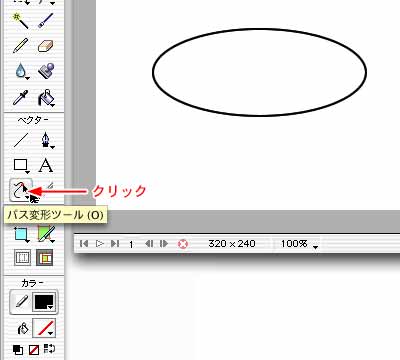This screenshot has width=400, height=360.
Task: Select the Blur water drop tool
Action: [21, 71]
